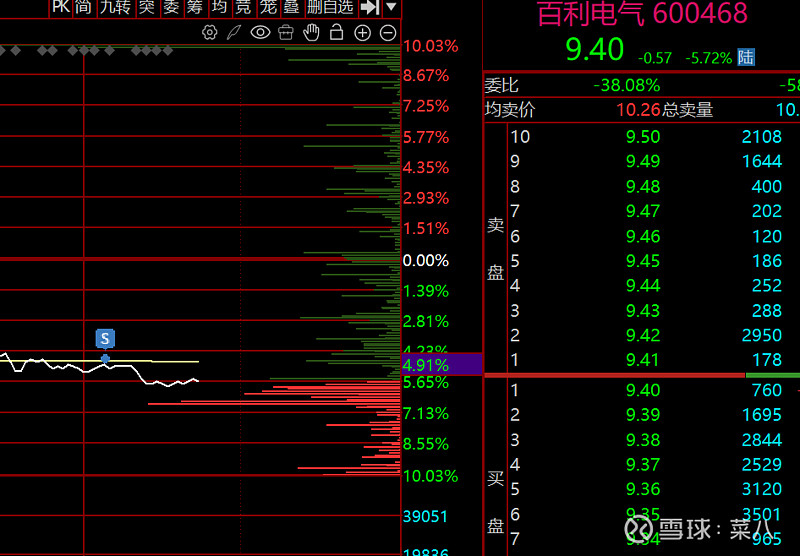Select sell level 5 price 9.45
800x556 pixels.
643,261
